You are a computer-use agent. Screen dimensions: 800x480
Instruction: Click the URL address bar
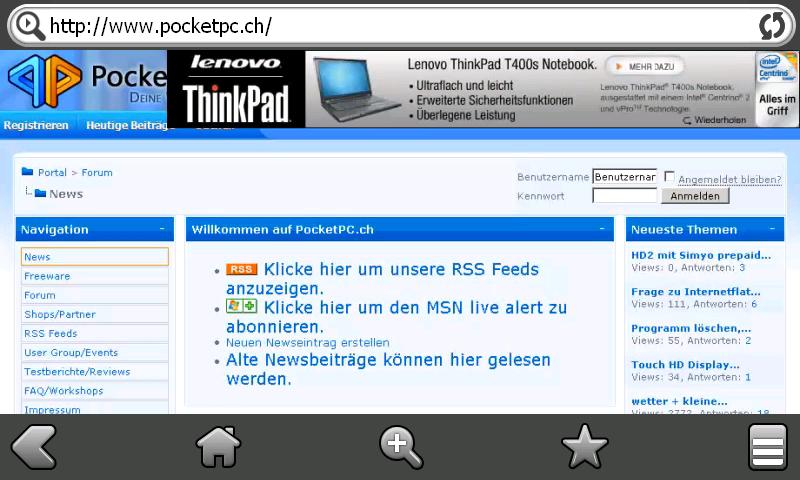tap(401, 26)
